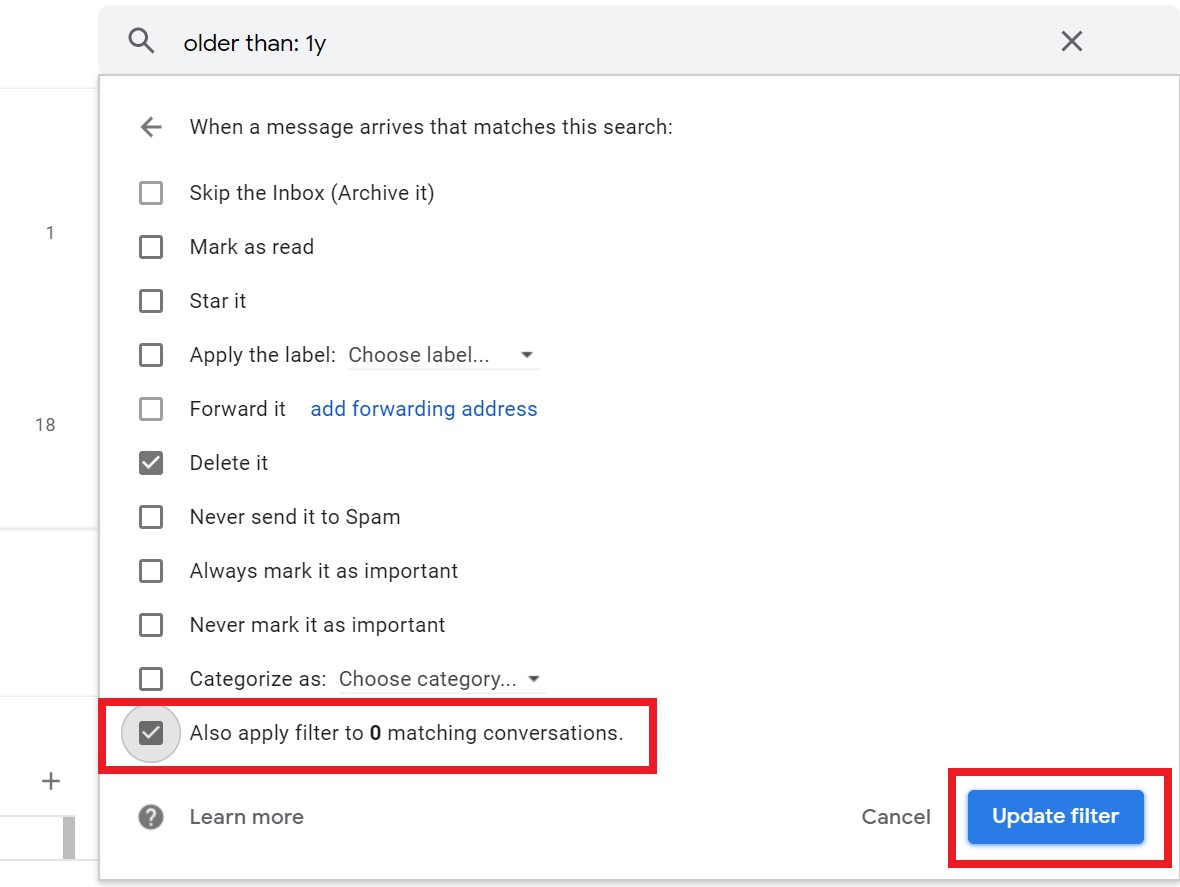Click the Learn more help icon
Viewport: 1180px width, 887px height.
pos(150,817)
